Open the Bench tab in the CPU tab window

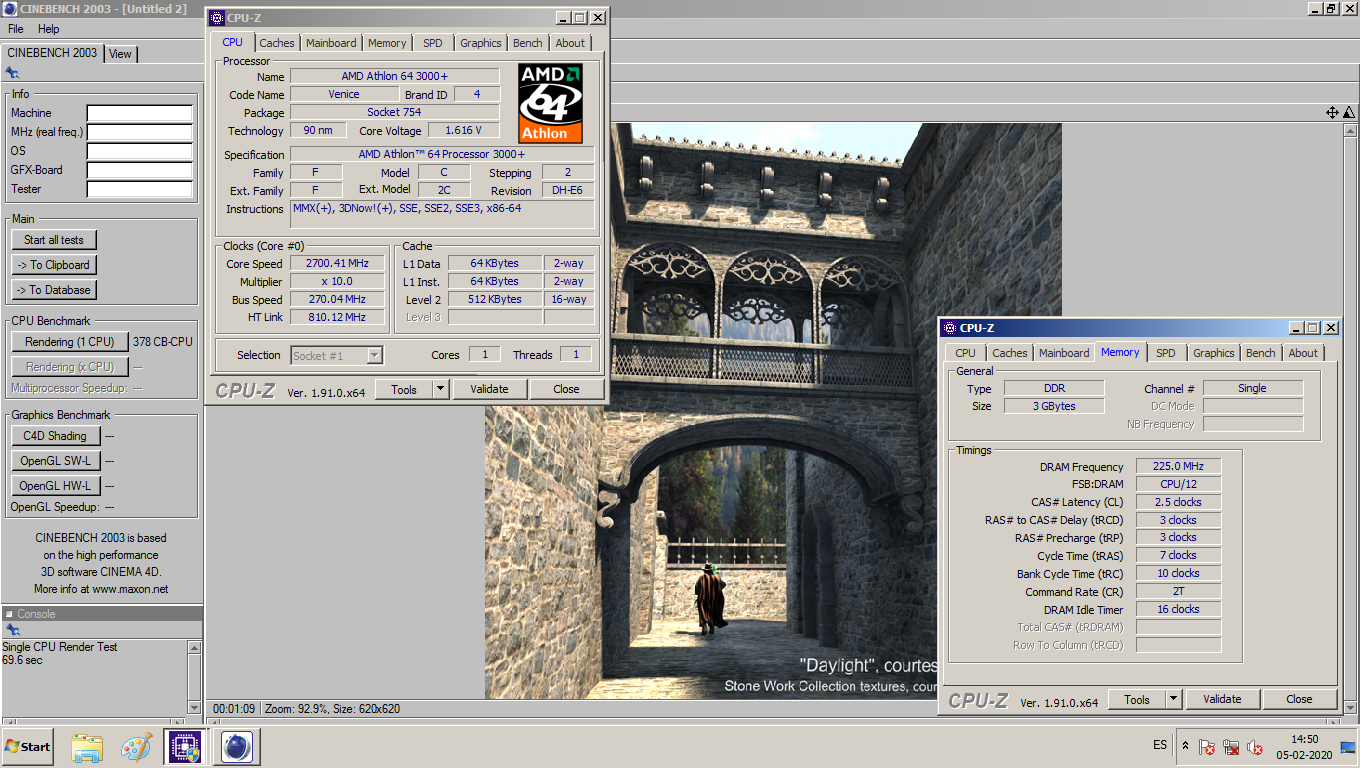(528, 43)
